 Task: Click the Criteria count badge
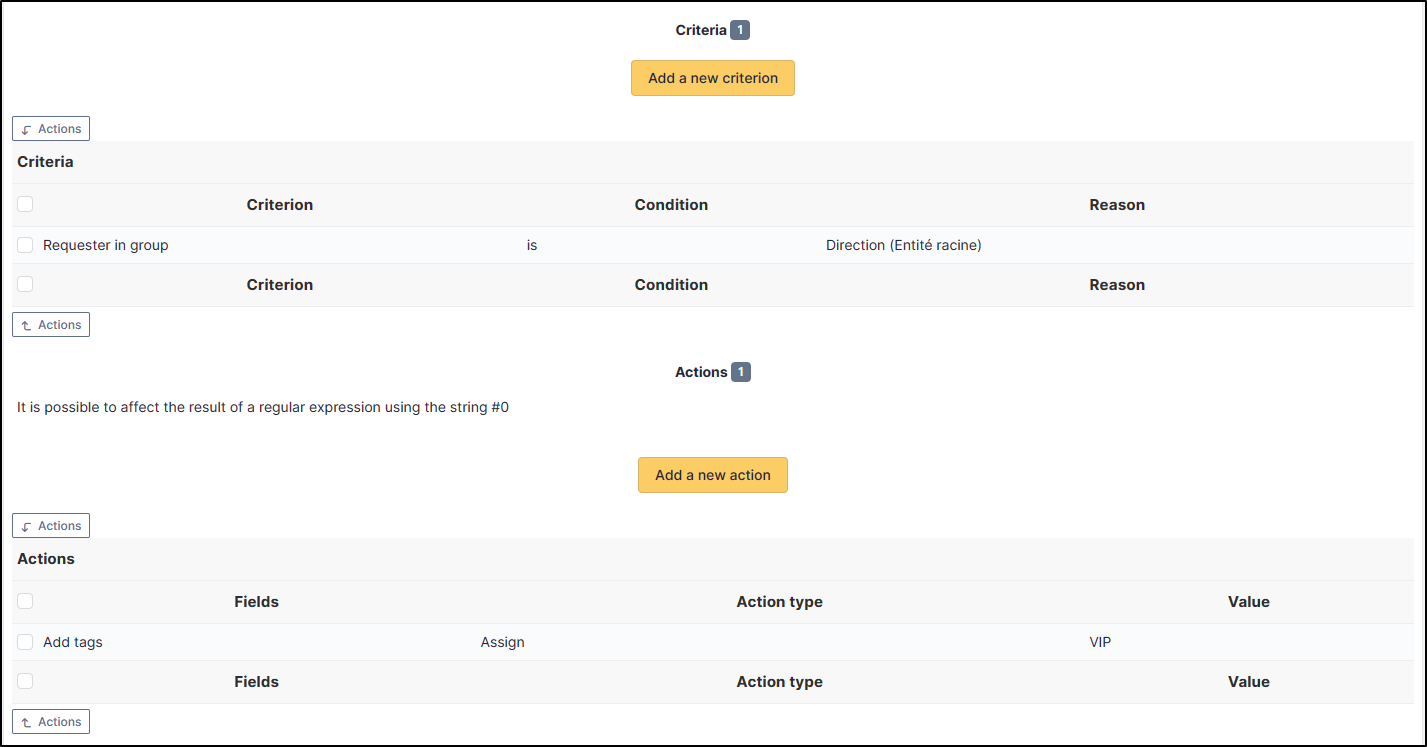[740, 30]
